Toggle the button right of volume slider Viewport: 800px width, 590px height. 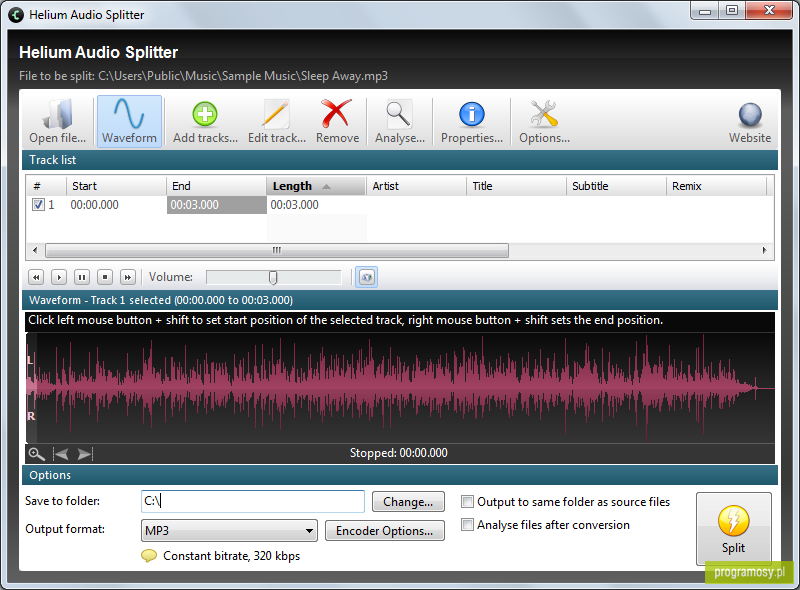[366, 277]
